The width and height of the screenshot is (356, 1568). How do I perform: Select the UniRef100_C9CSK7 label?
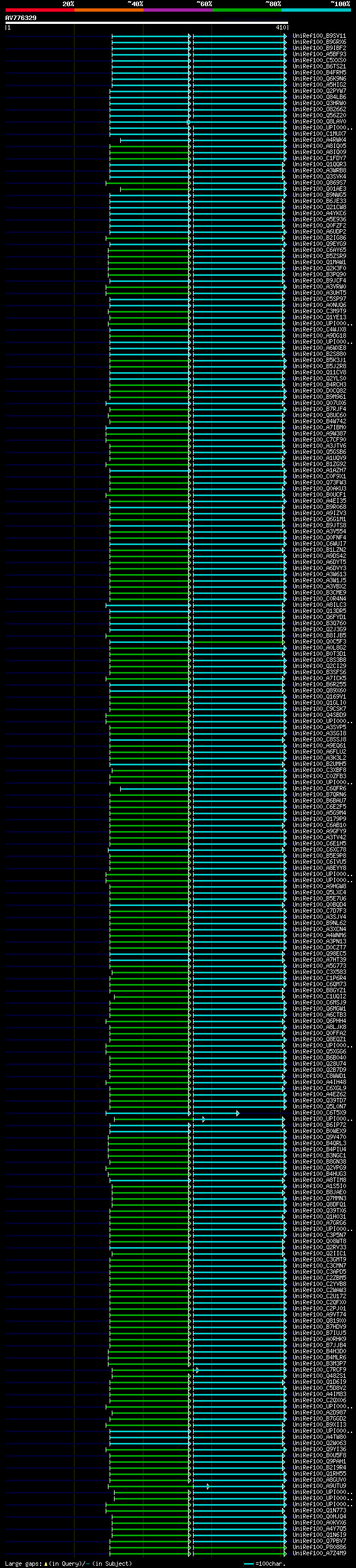tap(319, 709)
